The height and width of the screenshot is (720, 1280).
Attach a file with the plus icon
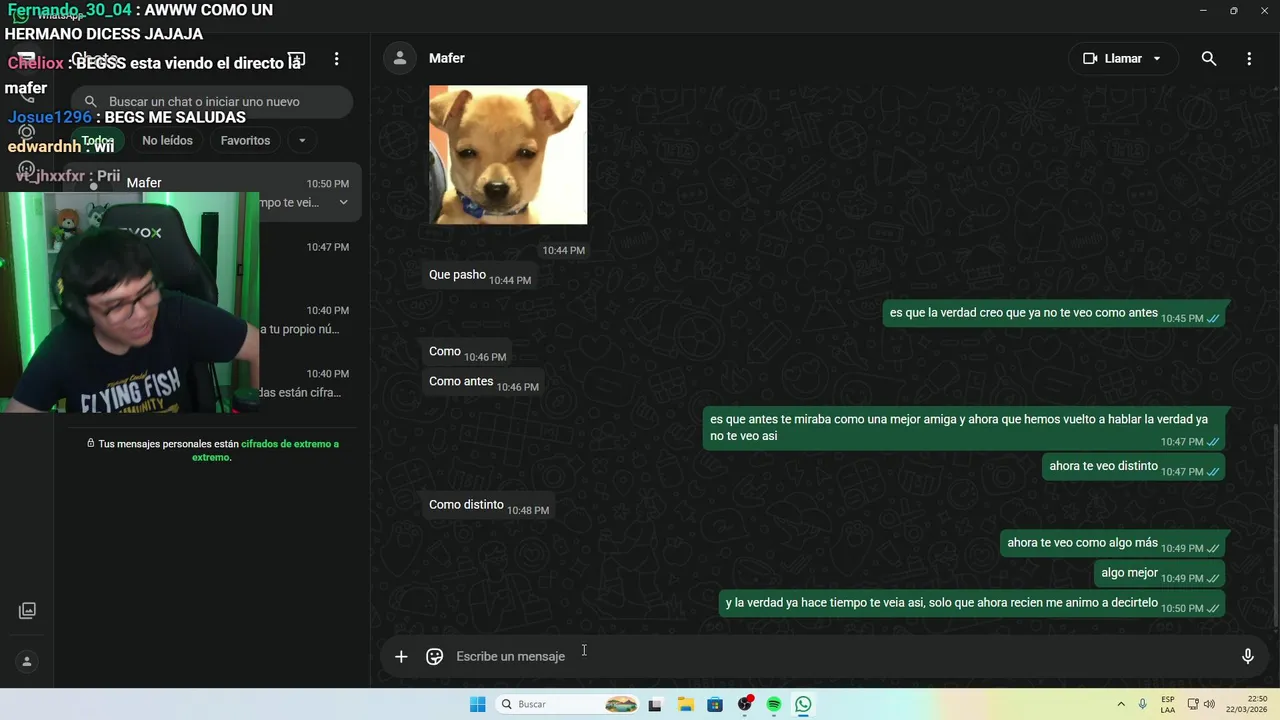(401, 656)
